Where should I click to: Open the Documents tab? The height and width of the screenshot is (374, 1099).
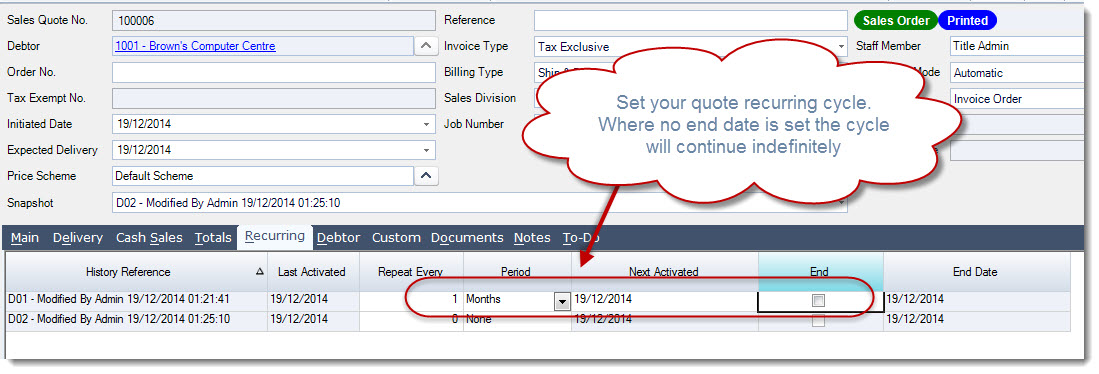(467, 237)
